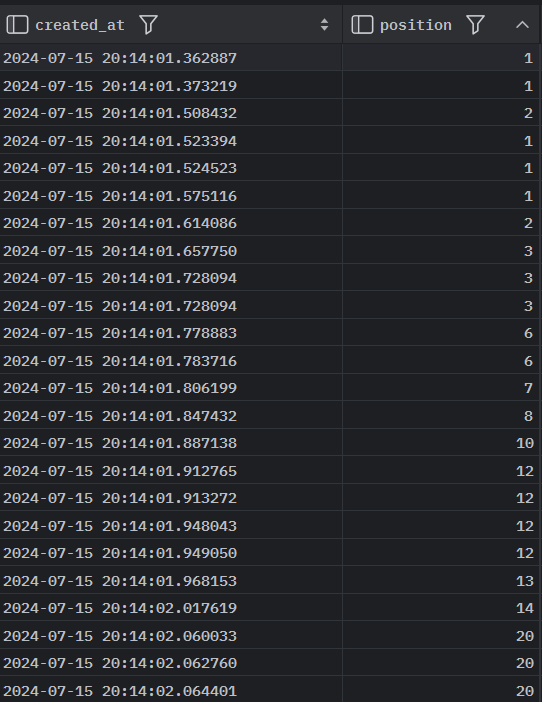Select cell 2024-07-15 20:14:02.060033
This screenshot has height=702, width=542.
171,636
